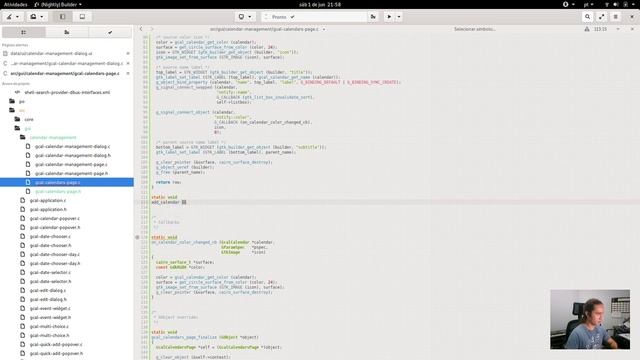The height and width of the screenshot is (360, 640).
Task: Open global search with the magnifier icon
Action: tap(587, 17)
